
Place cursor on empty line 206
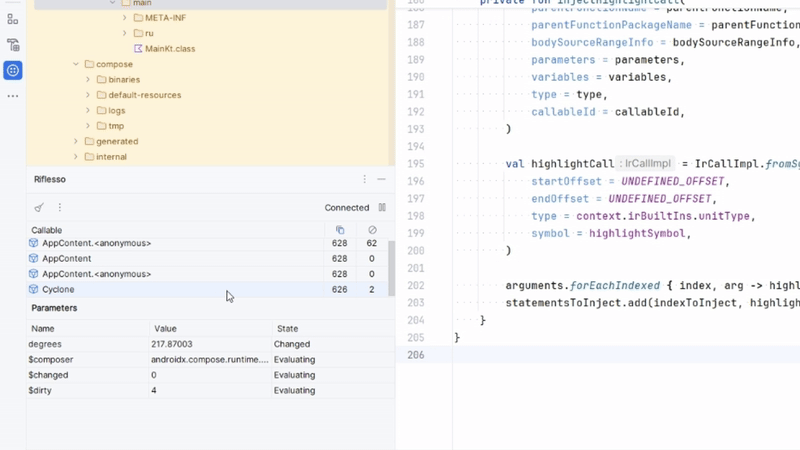point(626,355)
